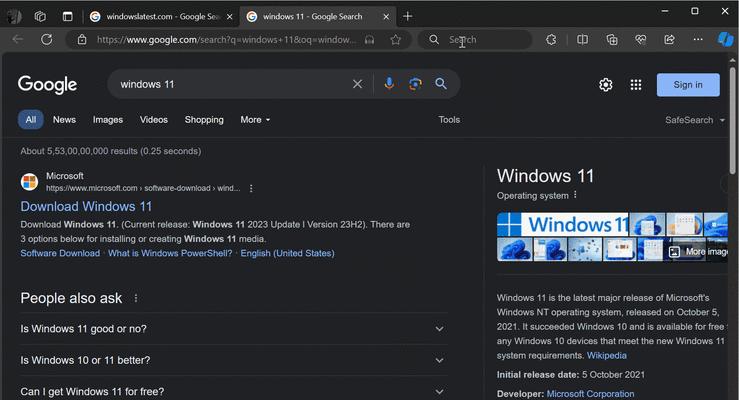The height and width of the screenshot is (400, 739).
Task: Open Google apps grid
Action: (636, 85)
